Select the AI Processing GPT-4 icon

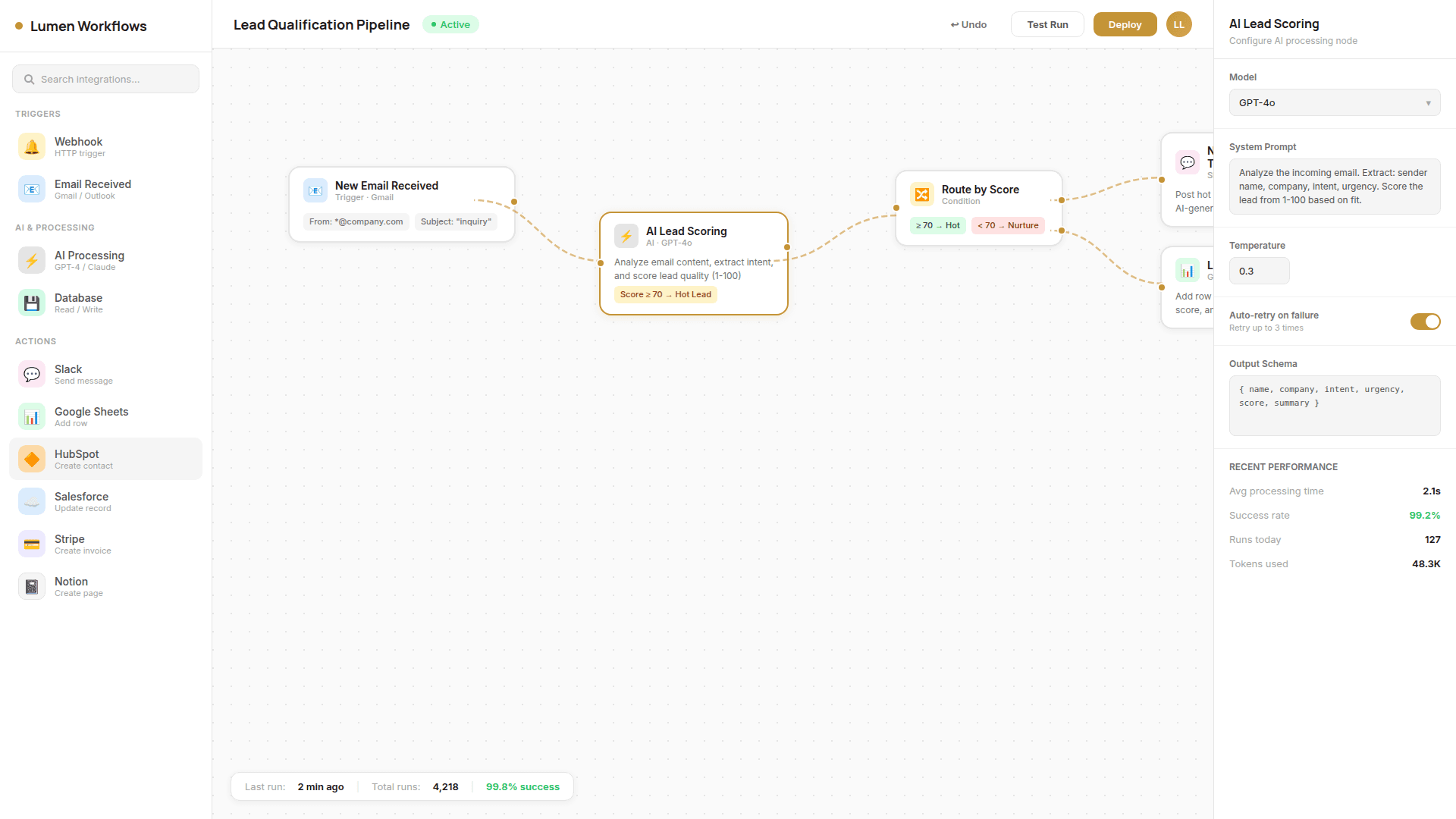31,260
